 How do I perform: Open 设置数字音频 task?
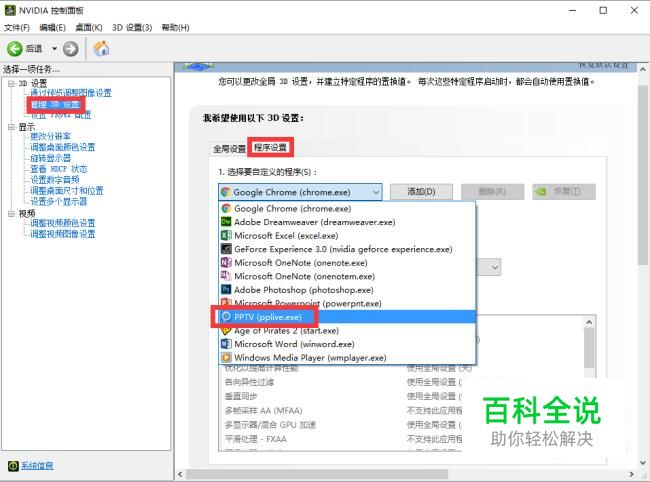tap(54, 180)
